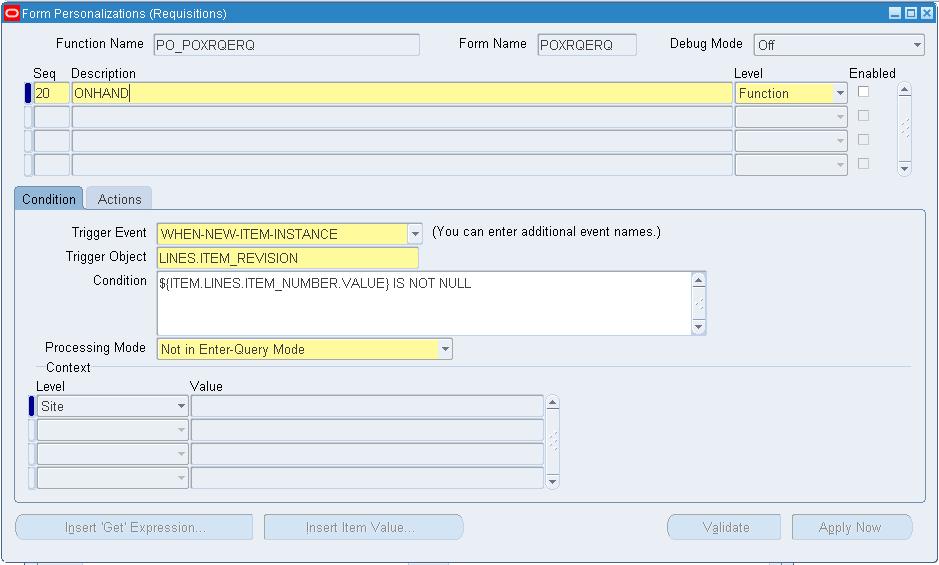939x565 pixels.
Task: Click the Apply Now button
Action: click(851, 527)
